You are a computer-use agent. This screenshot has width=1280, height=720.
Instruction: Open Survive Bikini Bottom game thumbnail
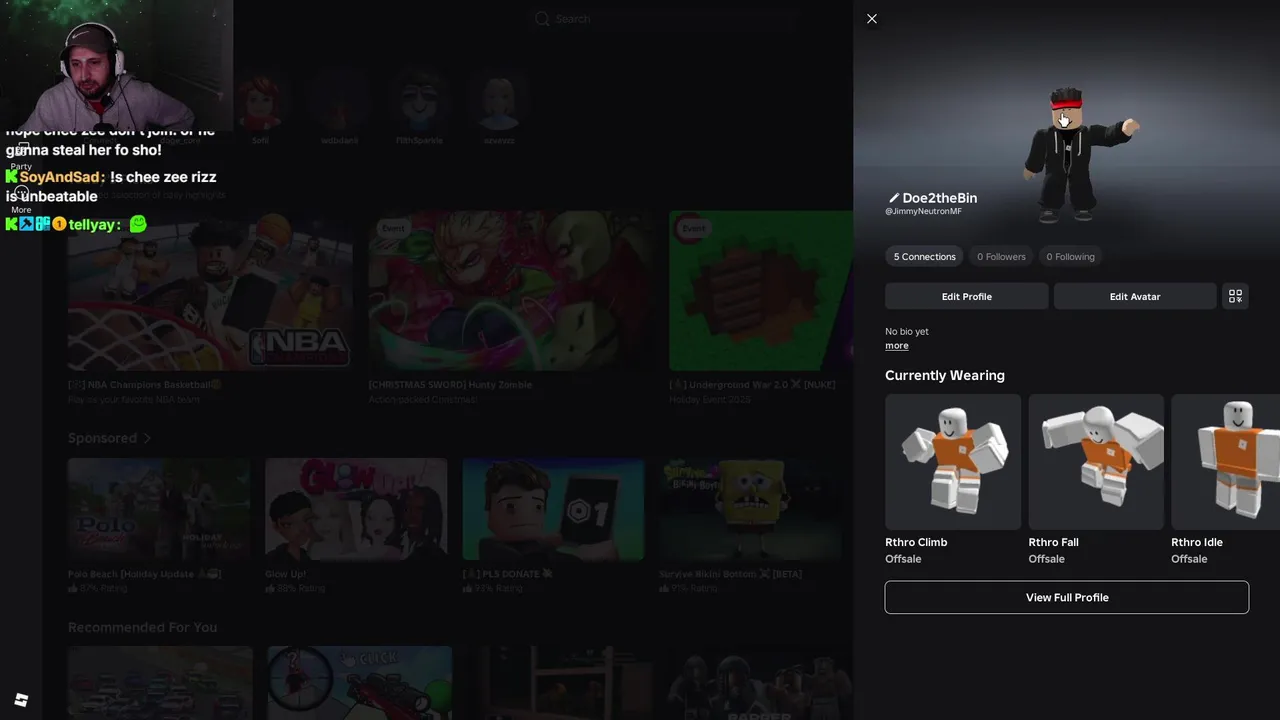click(750, 510)
